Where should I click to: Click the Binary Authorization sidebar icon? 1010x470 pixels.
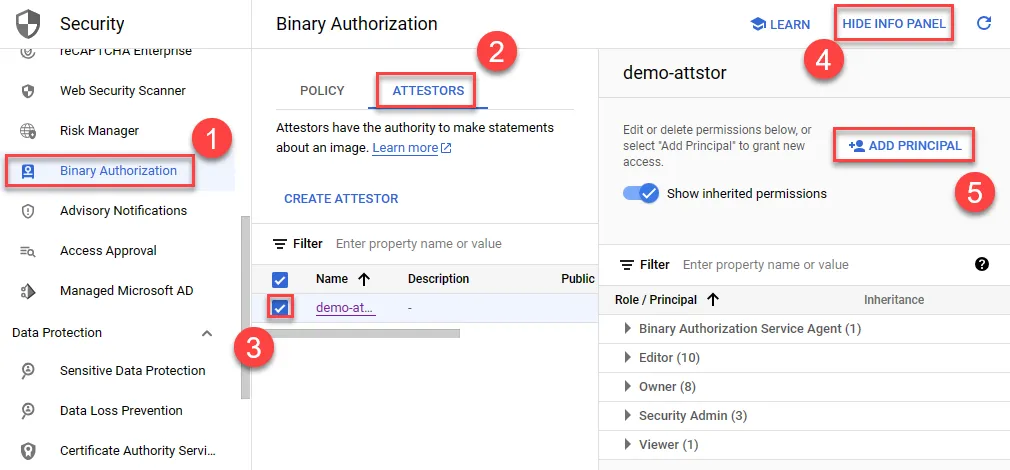28,171
